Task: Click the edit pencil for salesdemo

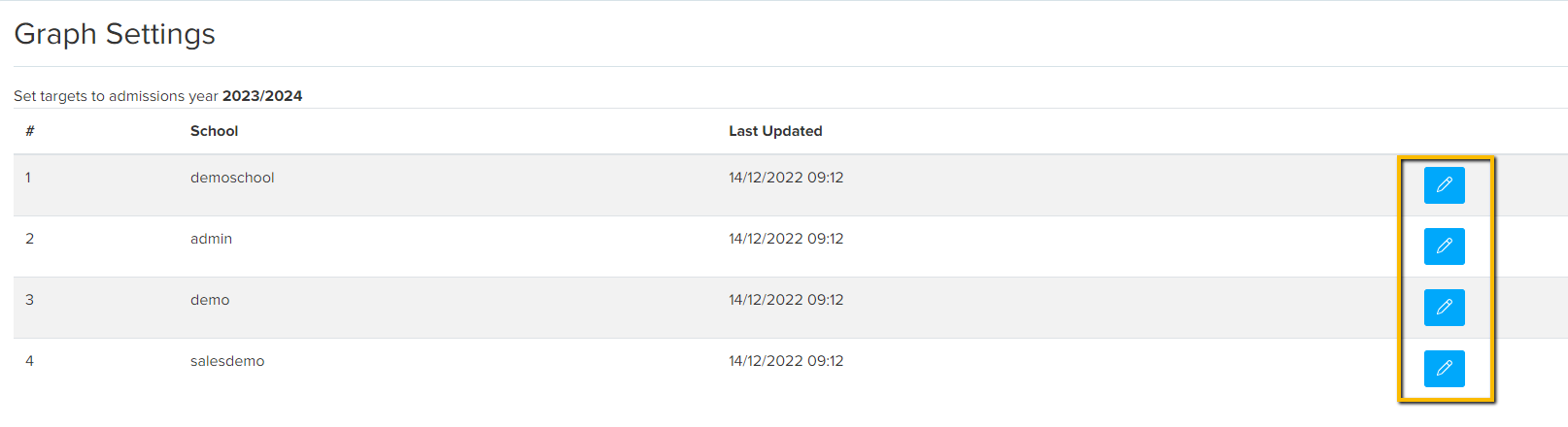Action: click(x=1444, y=368)
